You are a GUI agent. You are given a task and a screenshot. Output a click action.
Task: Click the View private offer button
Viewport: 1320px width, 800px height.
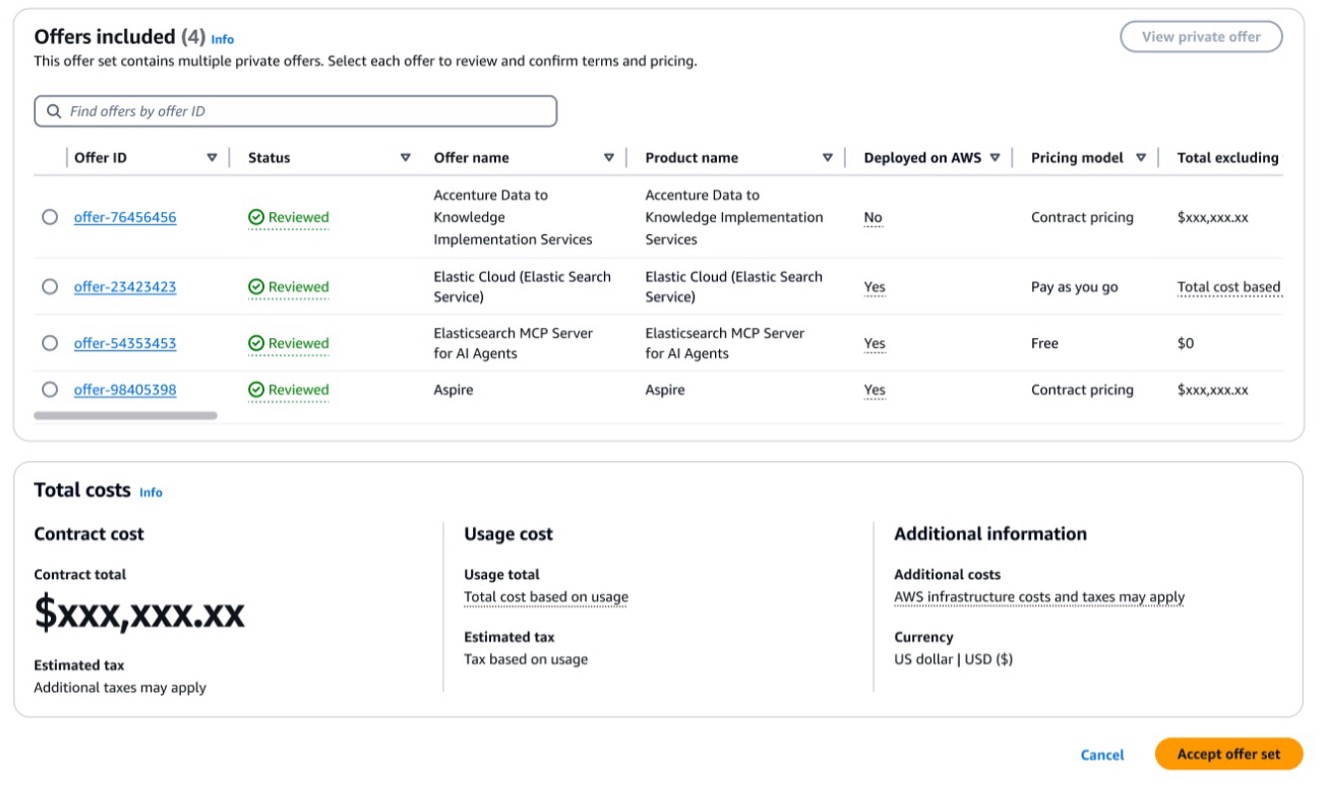click(x=1200, y=36)
